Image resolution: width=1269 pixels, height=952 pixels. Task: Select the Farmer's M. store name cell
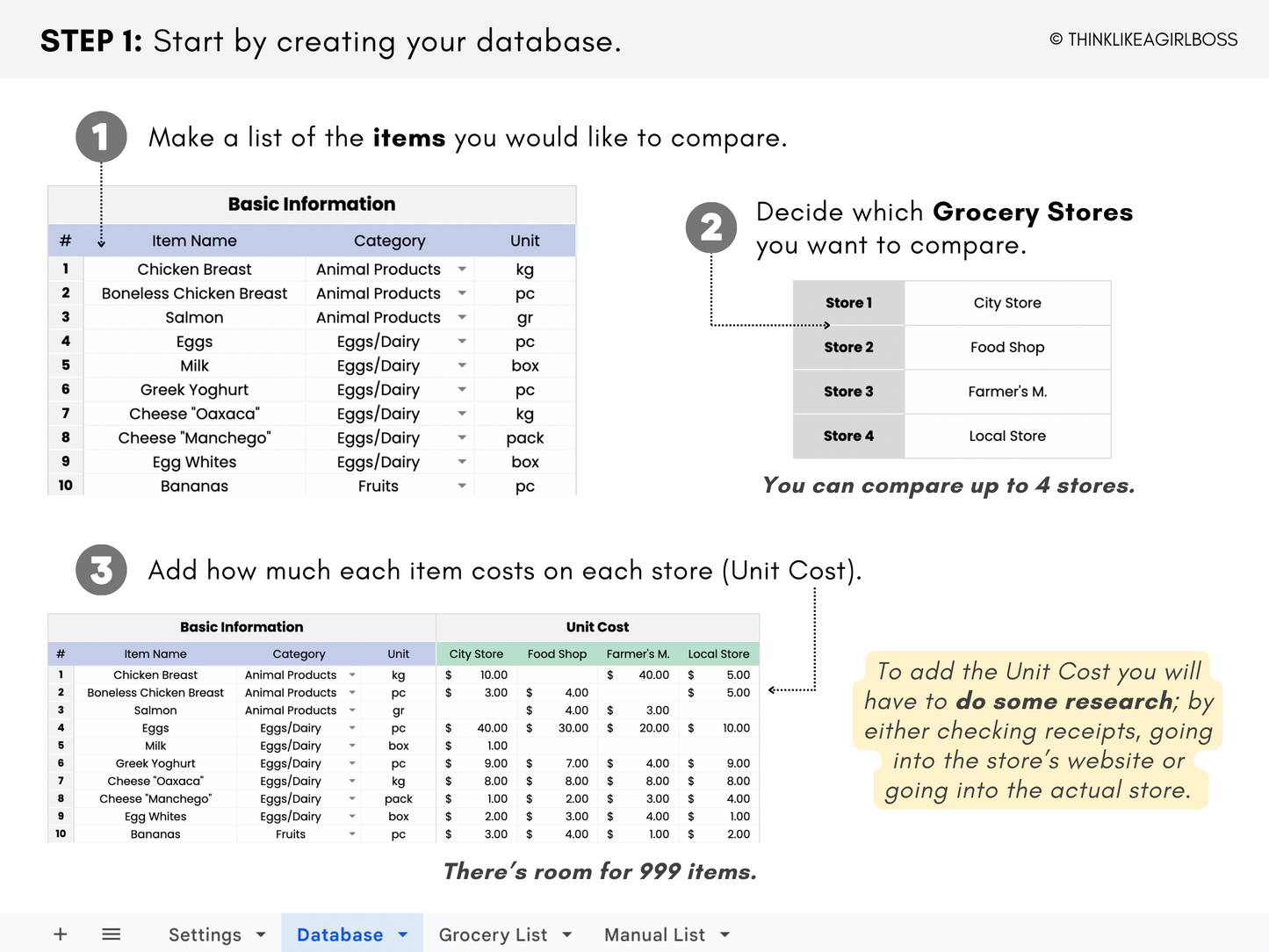coord(1007,392)
